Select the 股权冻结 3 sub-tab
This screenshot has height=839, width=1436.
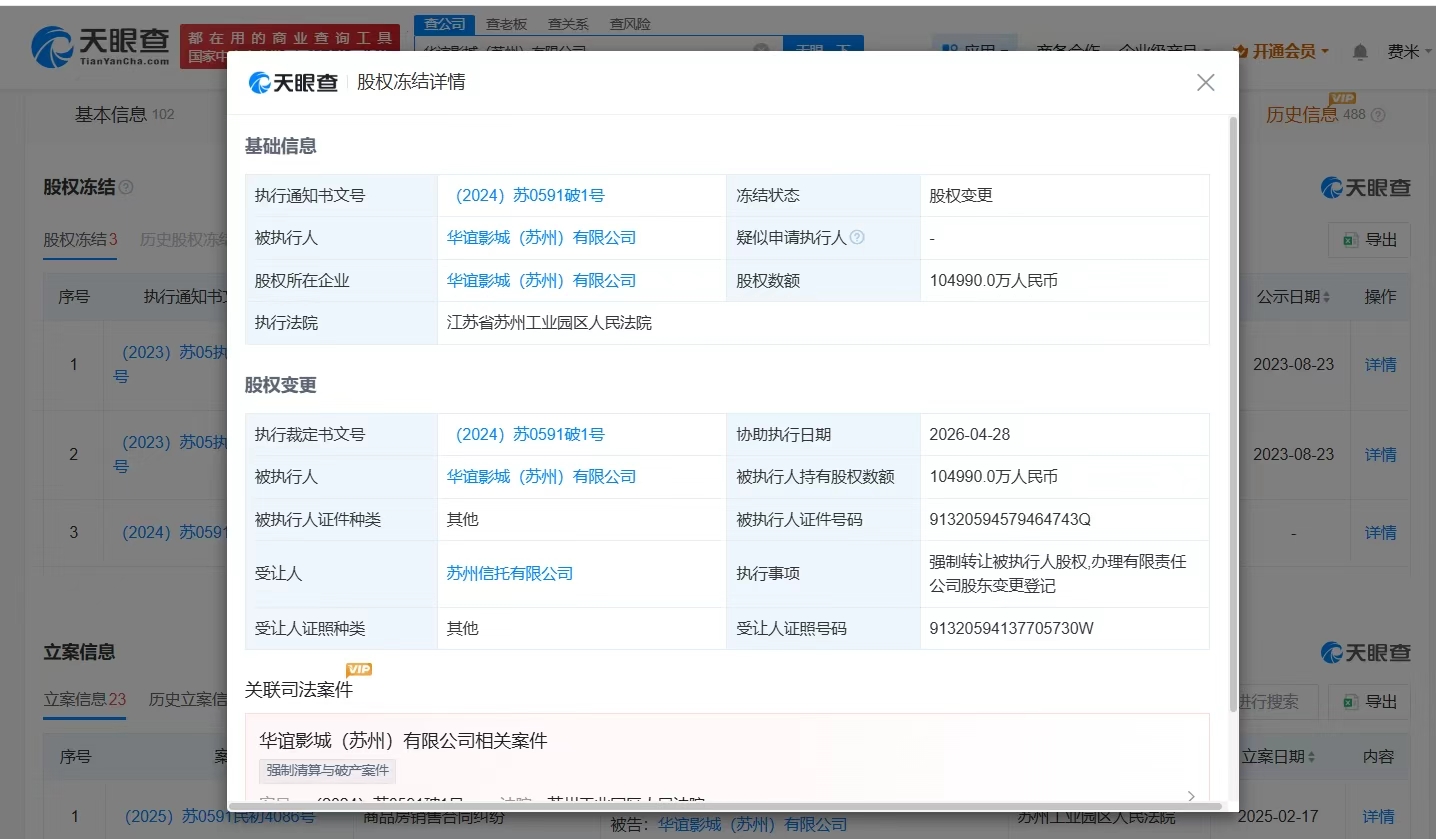[x=80, y=240]
